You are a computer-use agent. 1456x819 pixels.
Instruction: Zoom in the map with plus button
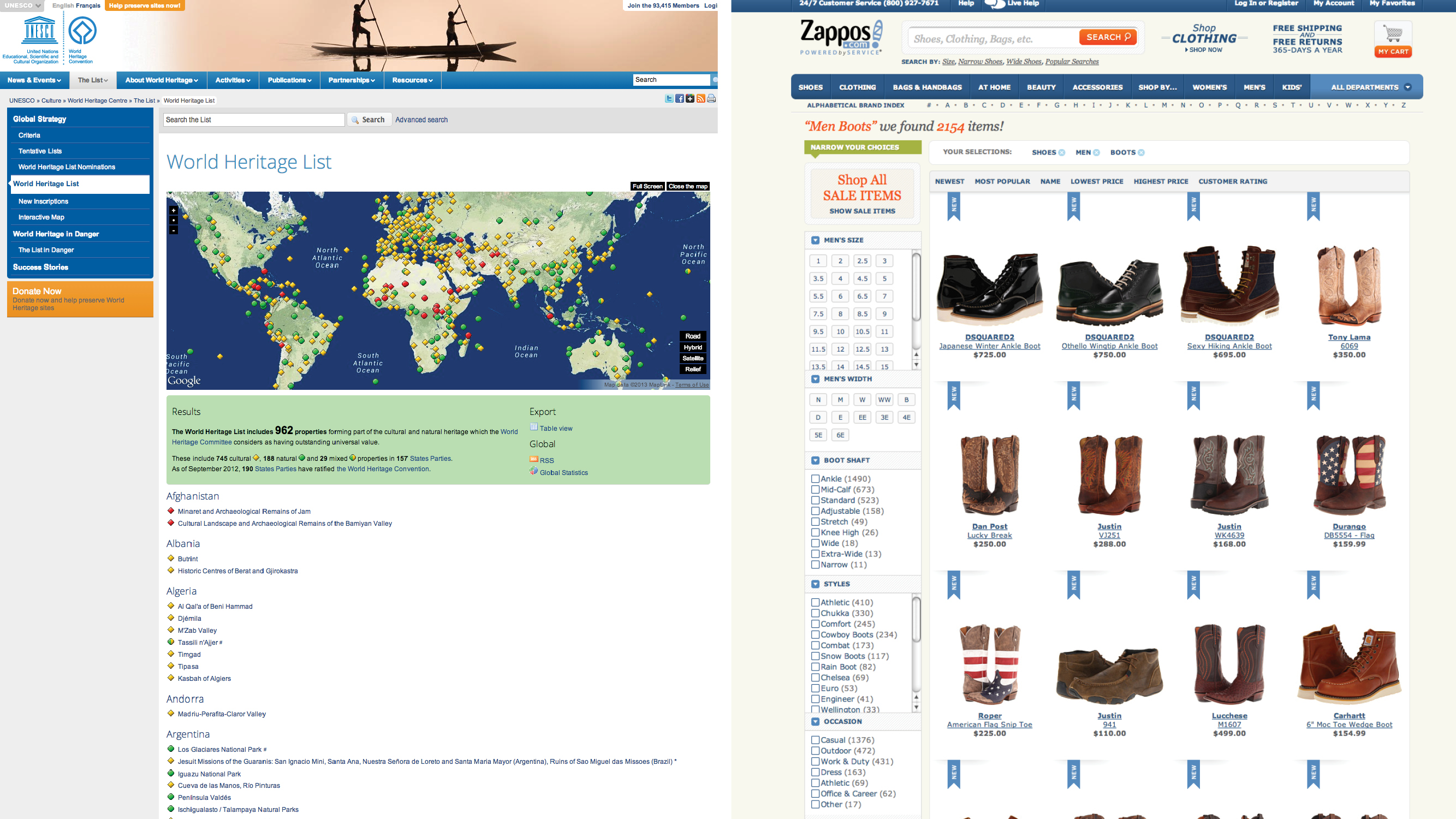coord(174,210)
